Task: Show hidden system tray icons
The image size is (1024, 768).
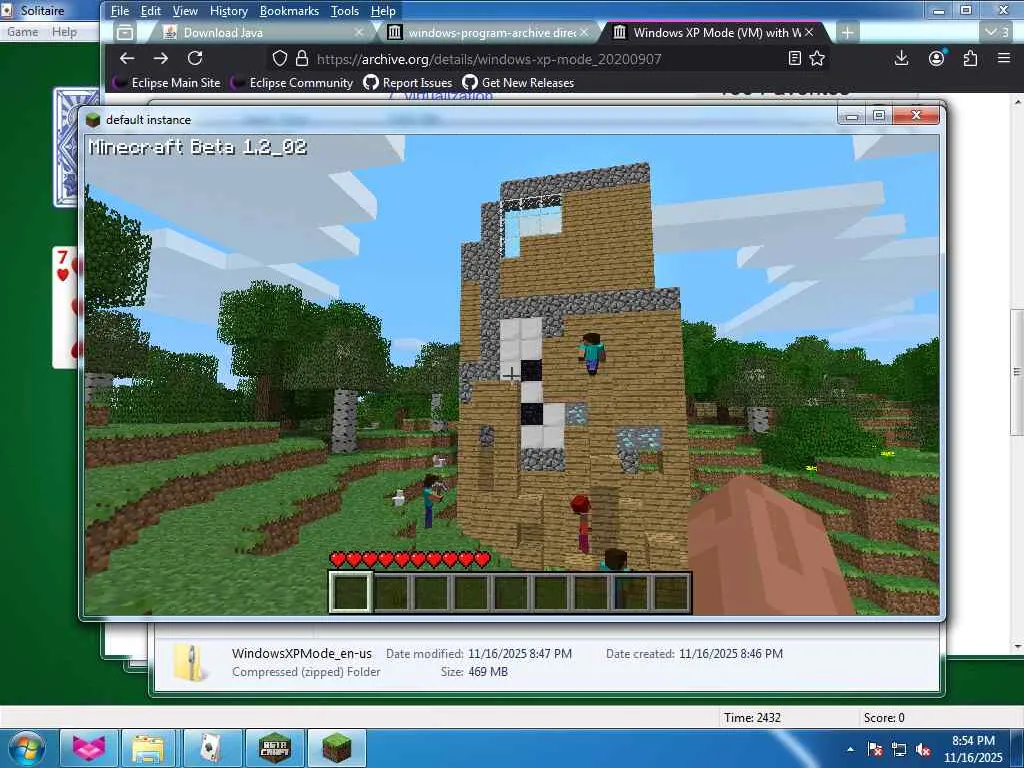Action: (850, 749)
